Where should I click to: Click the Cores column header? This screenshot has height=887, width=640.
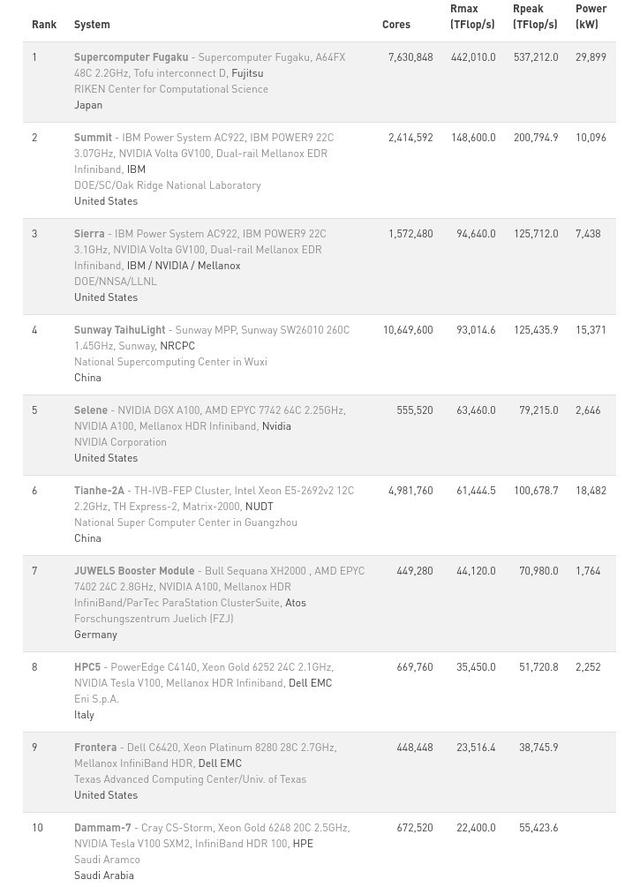point(396,25)
